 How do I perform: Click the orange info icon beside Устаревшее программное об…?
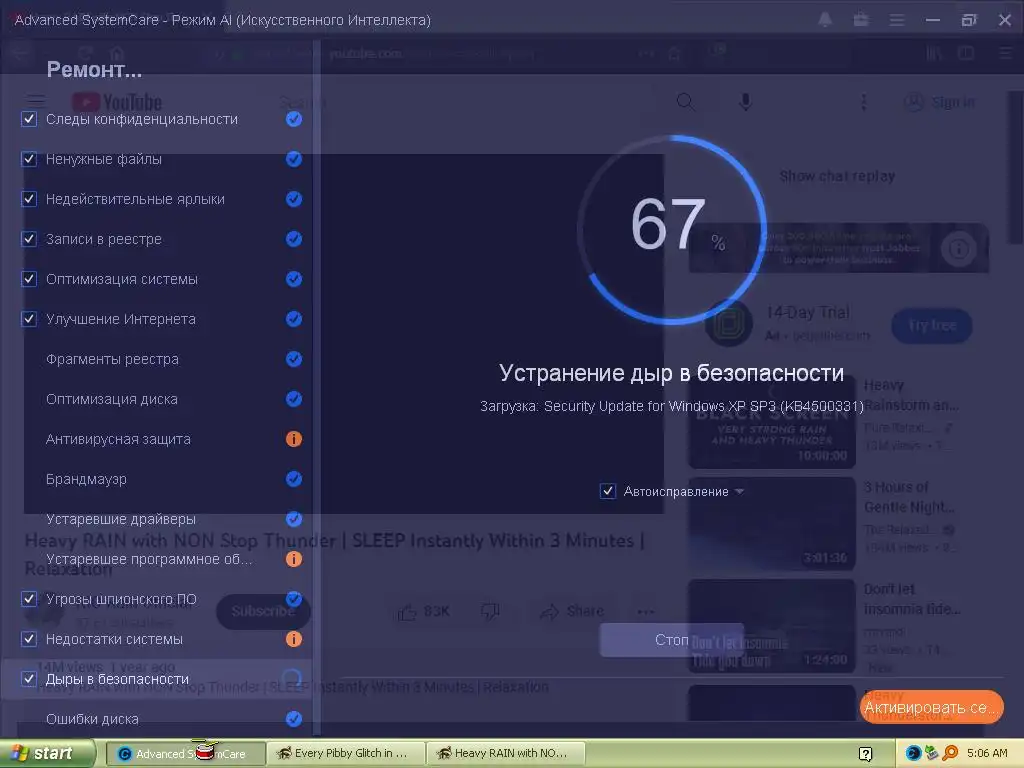[294, 559]
